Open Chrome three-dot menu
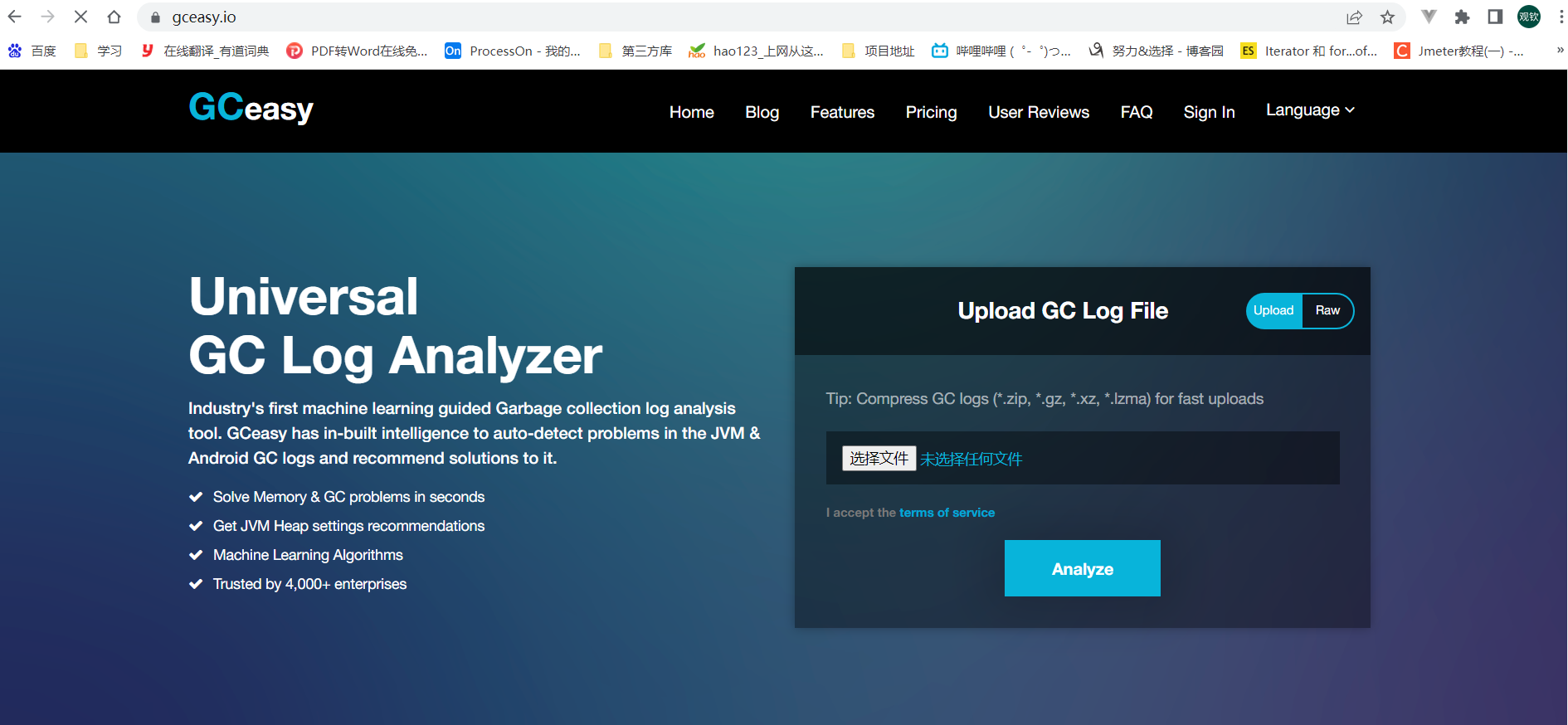The height and width of the screenshot is (725, 1568). (1556, 17)
